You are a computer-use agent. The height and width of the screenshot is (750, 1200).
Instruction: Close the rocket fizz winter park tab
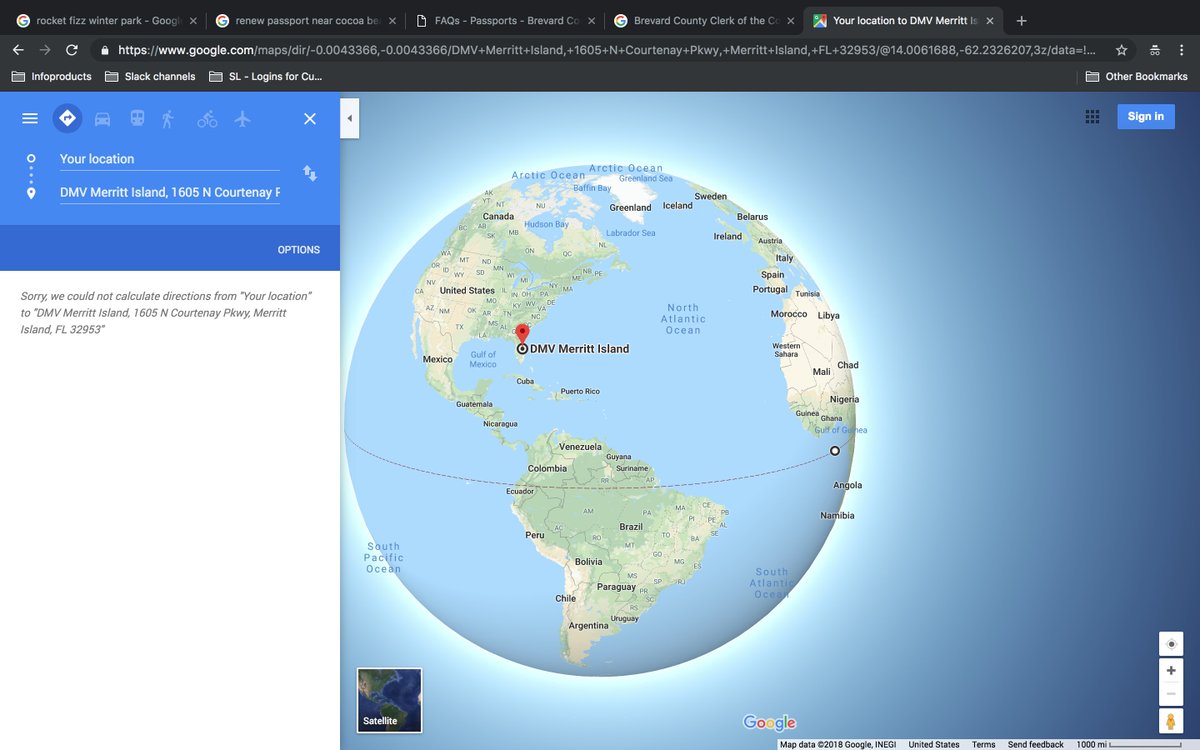pyautogui.click(x=193, y=20)
